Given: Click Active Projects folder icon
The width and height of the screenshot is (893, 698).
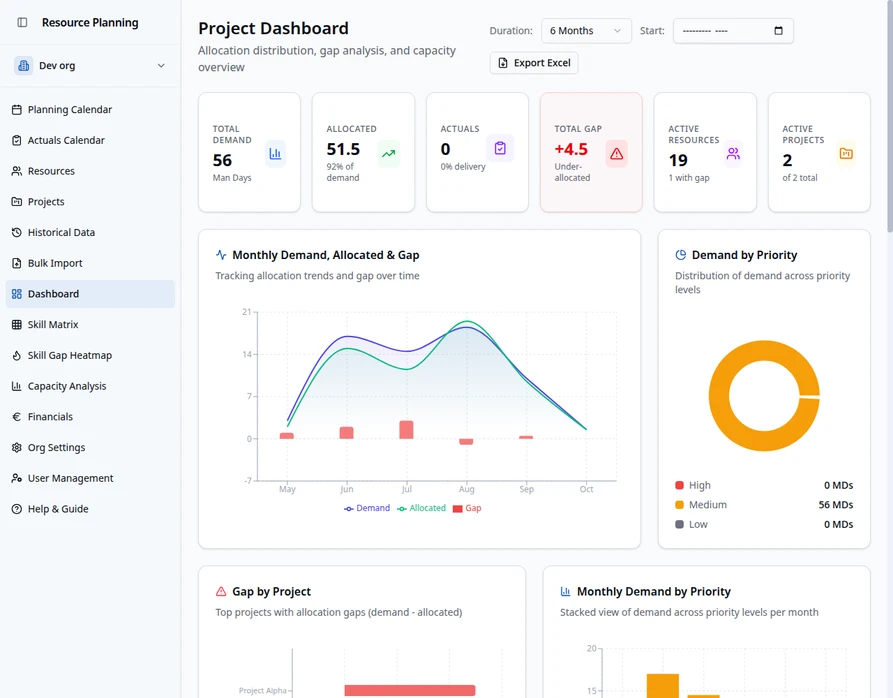Looking at the screenshot, I should pos(846,153).
